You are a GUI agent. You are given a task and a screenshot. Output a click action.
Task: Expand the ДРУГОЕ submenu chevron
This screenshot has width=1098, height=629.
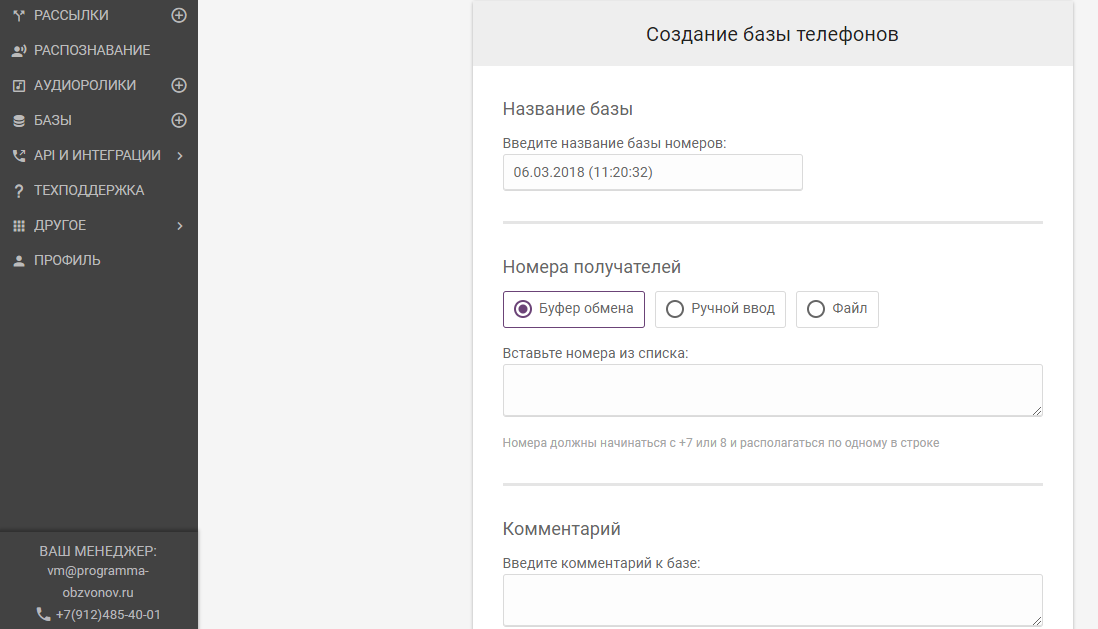179,225
